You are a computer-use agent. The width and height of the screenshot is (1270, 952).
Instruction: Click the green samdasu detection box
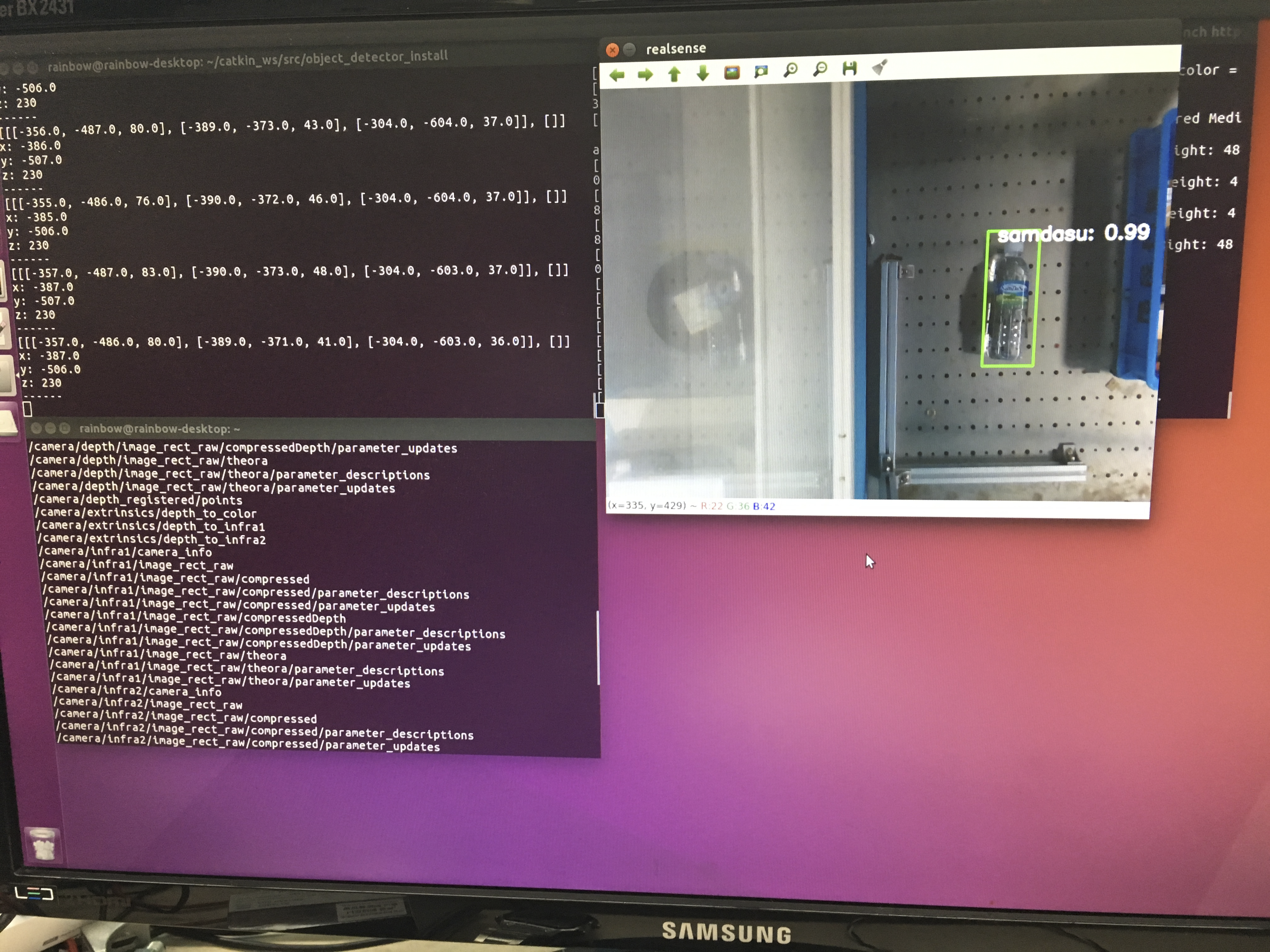pyautogui.click(x=1010, y=298)
